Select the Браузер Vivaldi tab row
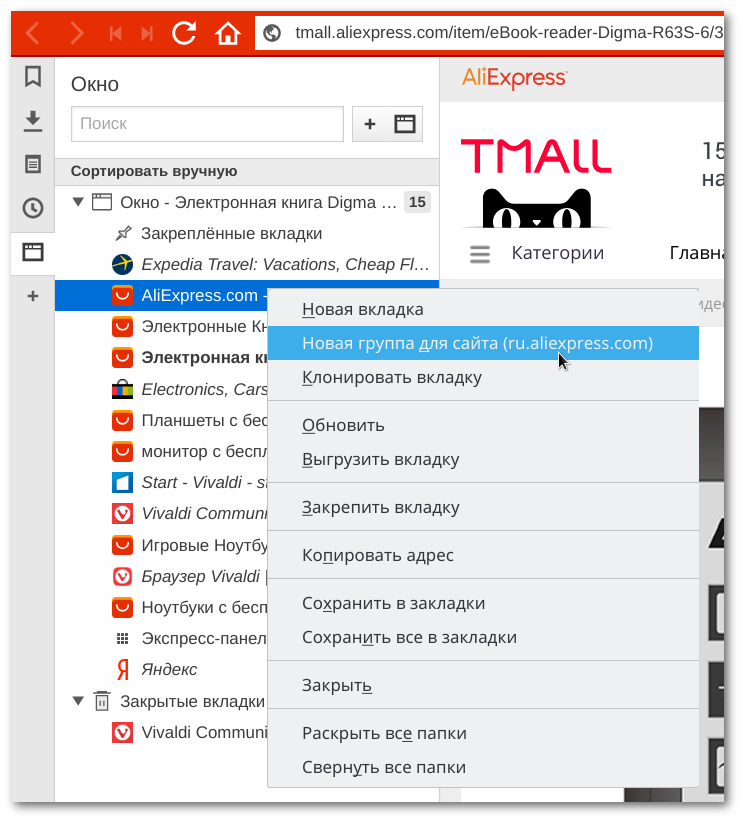The height and width of the screenshot is (821, 743). point(161,576)
